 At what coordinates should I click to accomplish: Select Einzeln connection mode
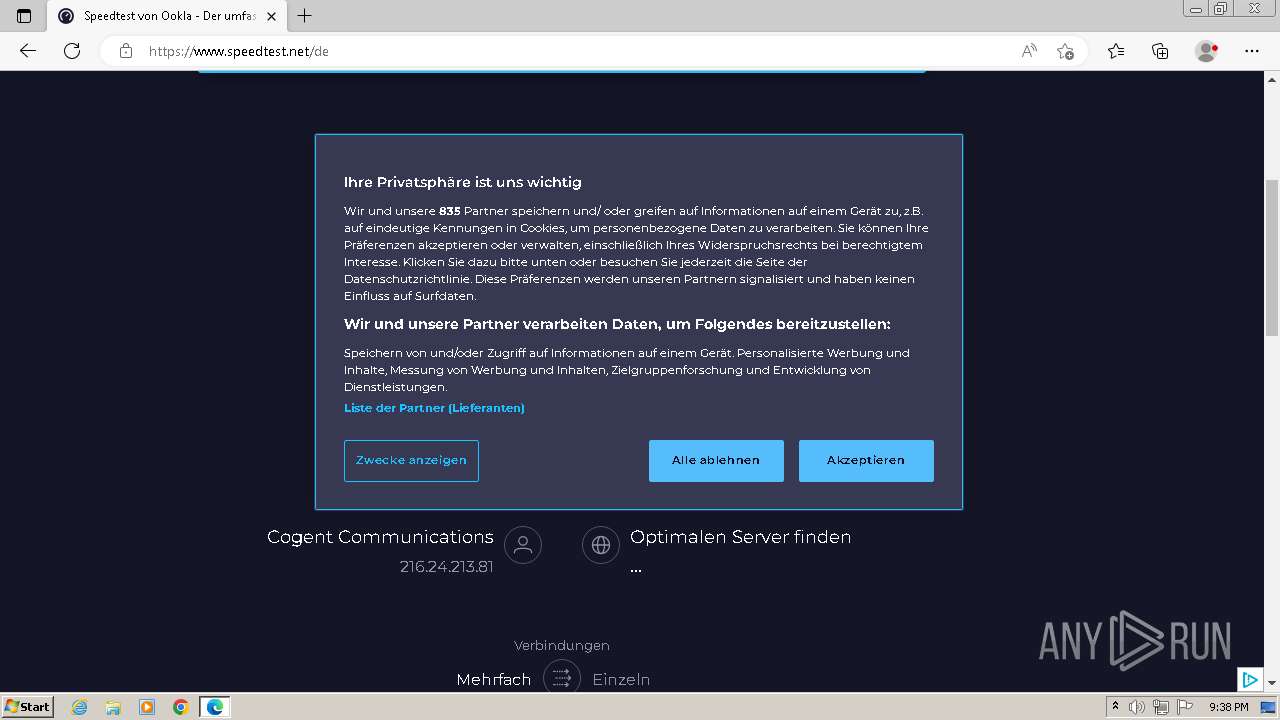pyautogui.click(x=621, y=679)
